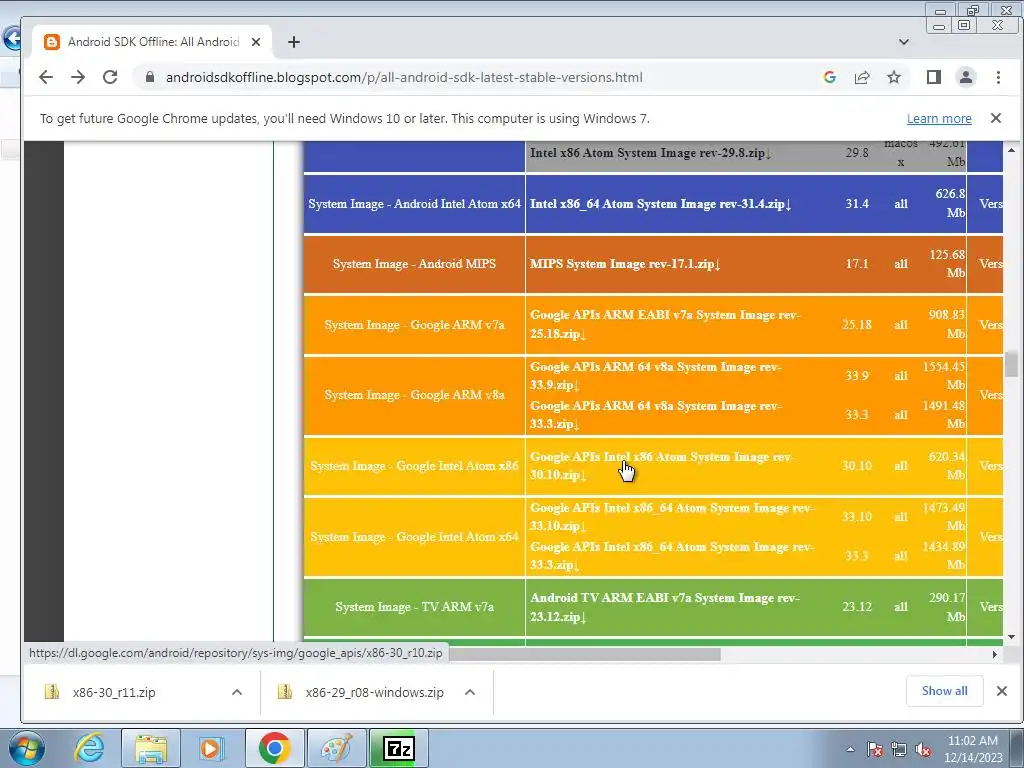Open Windows Explorer from the taskbar
This screenshot has width=1024, height=768.
click(151, 748)
